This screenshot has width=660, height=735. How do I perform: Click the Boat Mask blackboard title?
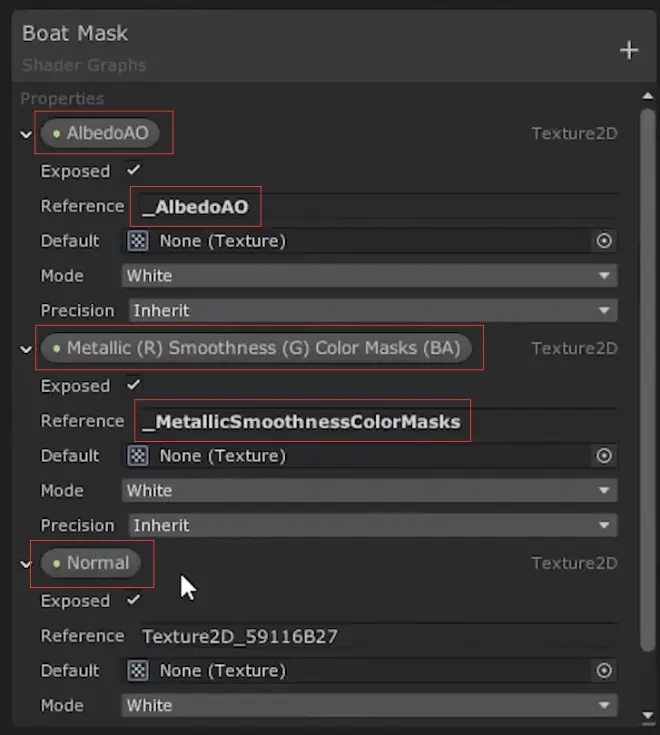tap(75, 33)
